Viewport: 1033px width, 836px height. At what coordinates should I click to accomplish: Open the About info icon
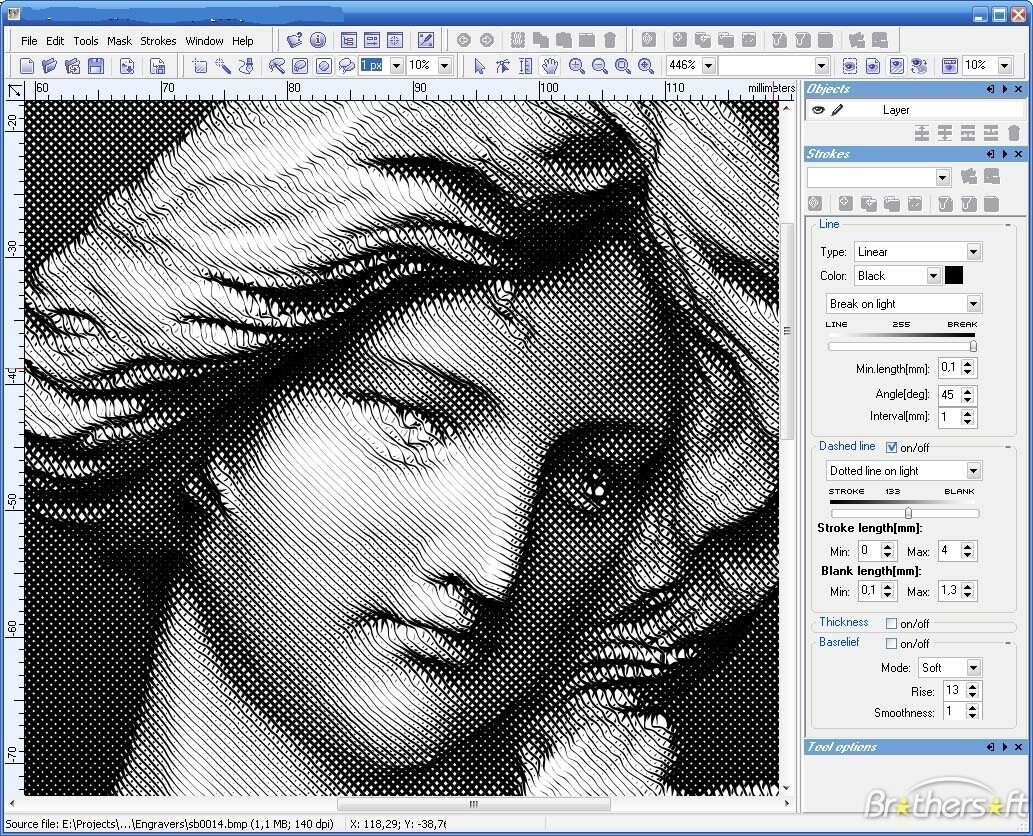click(x=318, y=40)
